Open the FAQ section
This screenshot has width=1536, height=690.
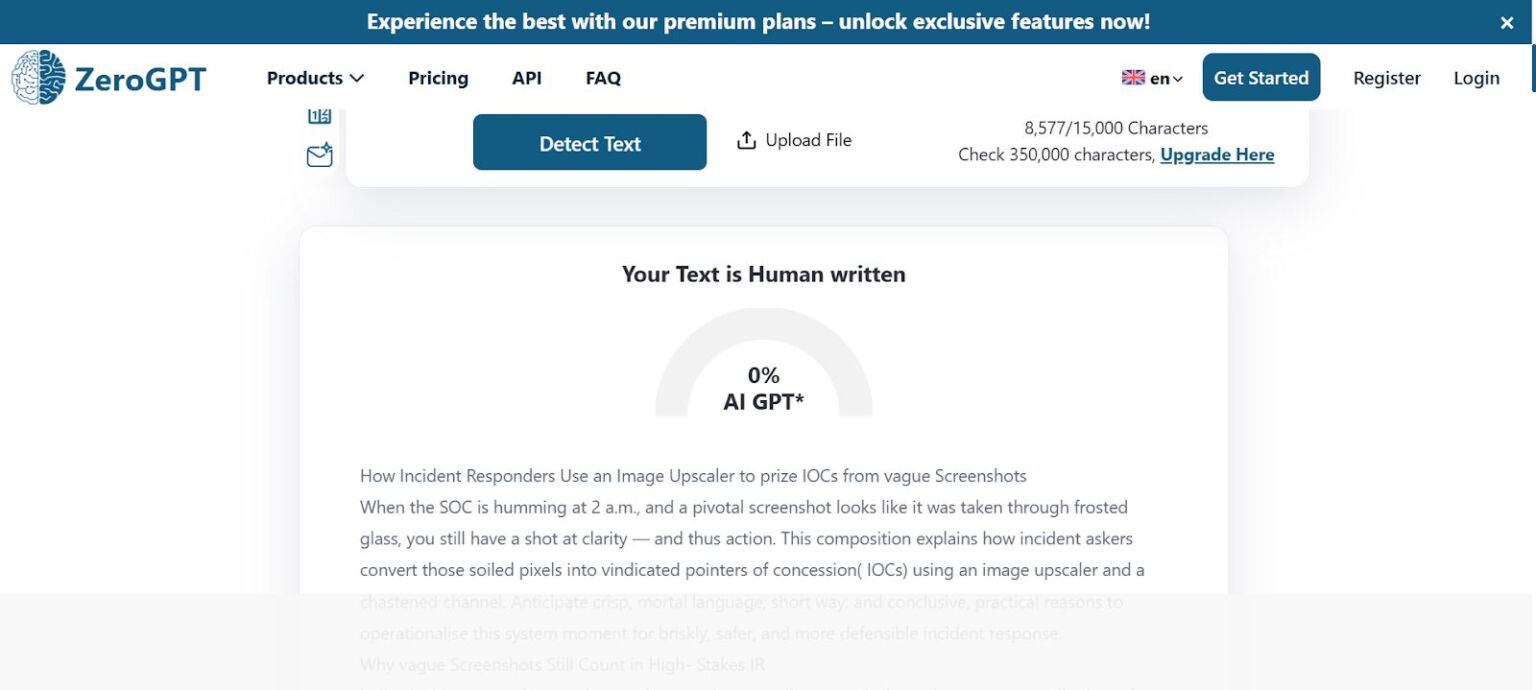point(603,77)
